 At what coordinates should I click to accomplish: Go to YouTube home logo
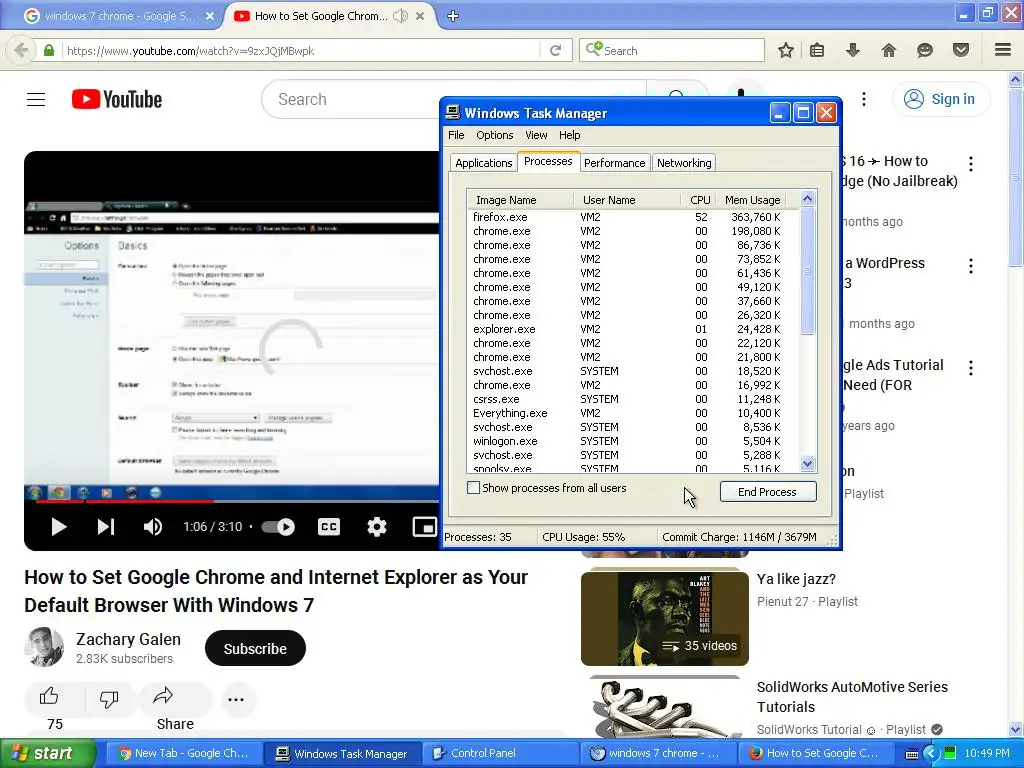click(117, 99)
